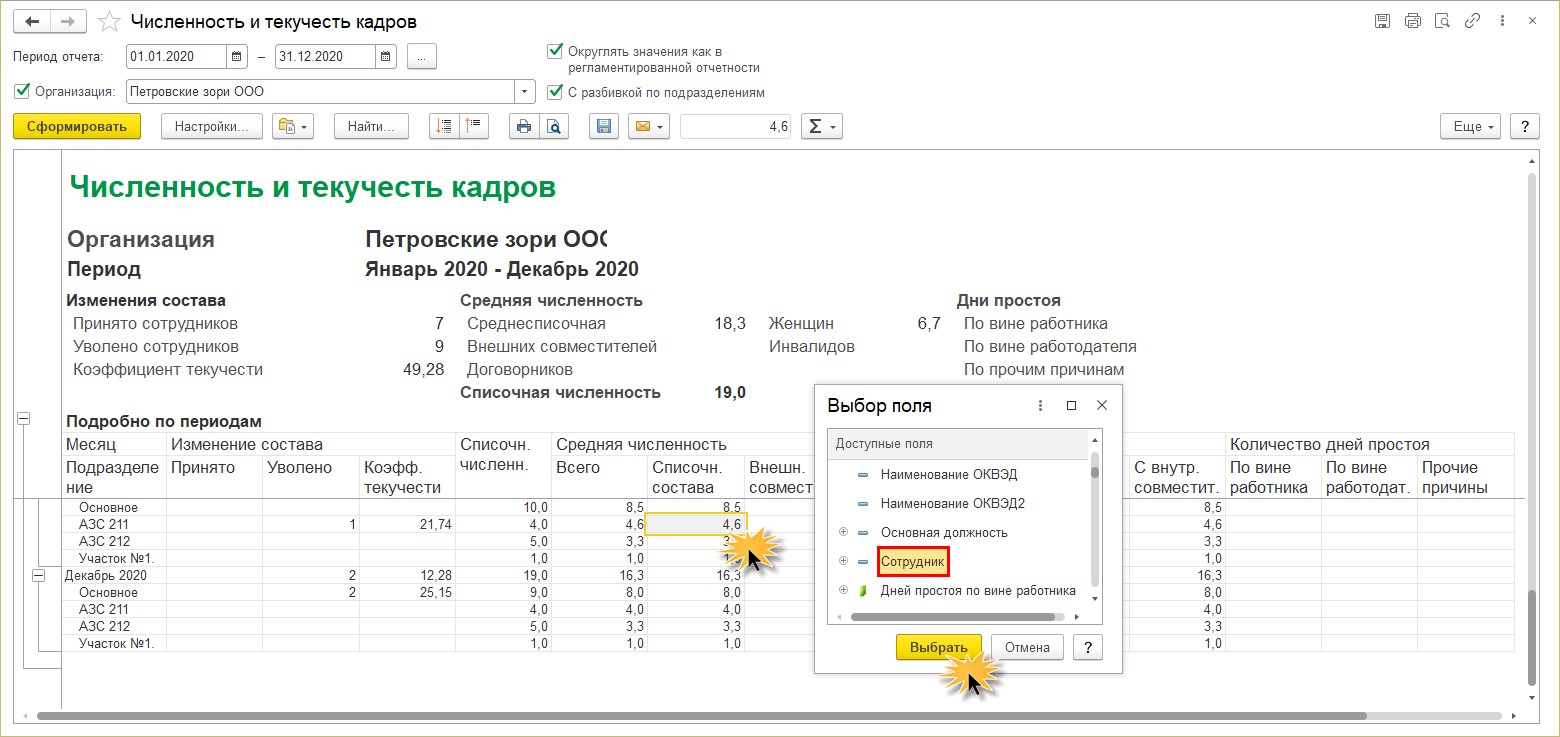
Task: Click the report's horizontal scrollbar
Action: pos(700,717)
